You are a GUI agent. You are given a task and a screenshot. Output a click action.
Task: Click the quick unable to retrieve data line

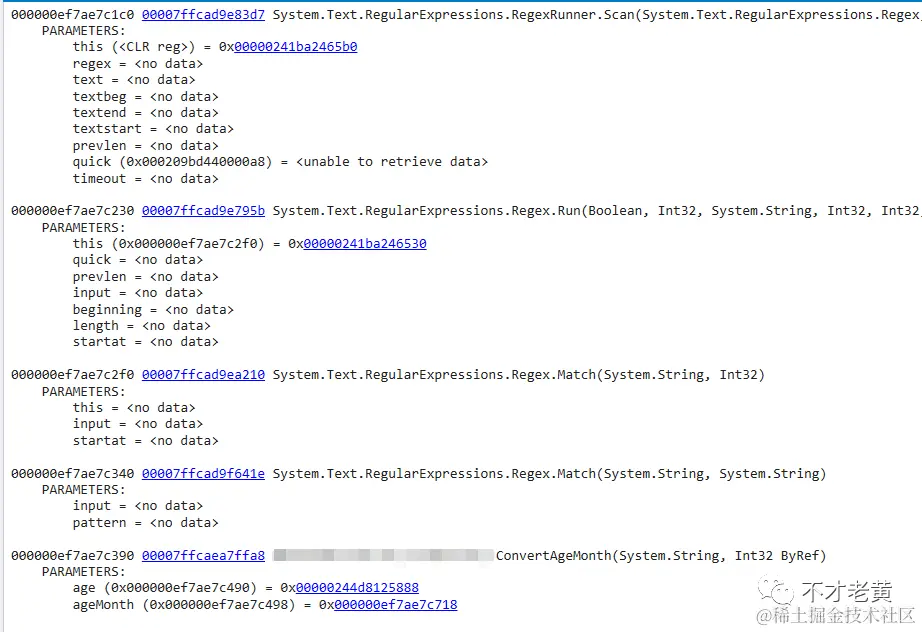pos(280,162)
